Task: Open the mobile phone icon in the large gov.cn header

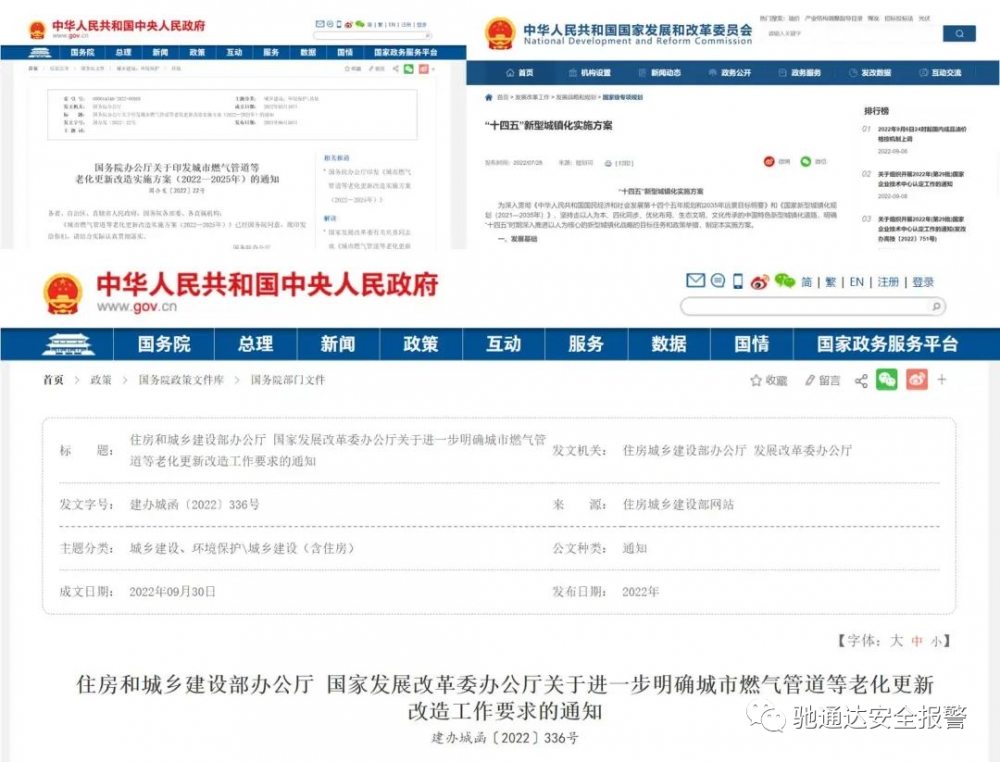Action: tap(738, 281)
